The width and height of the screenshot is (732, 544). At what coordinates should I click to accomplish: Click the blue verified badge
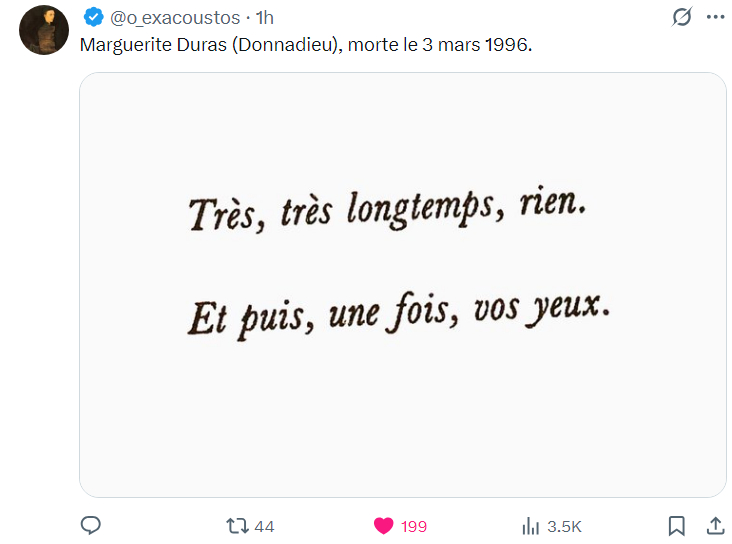(93, 18)
